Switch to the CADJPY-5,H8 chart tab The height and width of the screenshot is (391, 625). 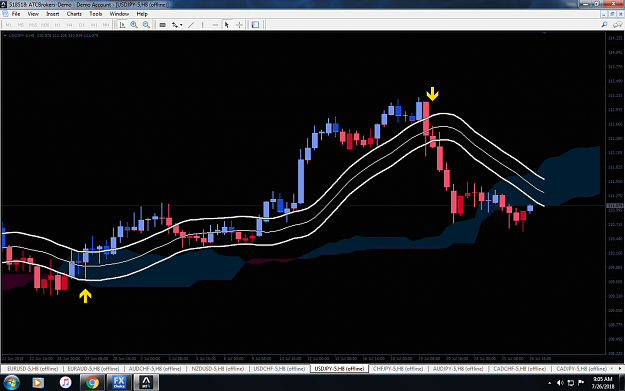(x=582, y=369)
